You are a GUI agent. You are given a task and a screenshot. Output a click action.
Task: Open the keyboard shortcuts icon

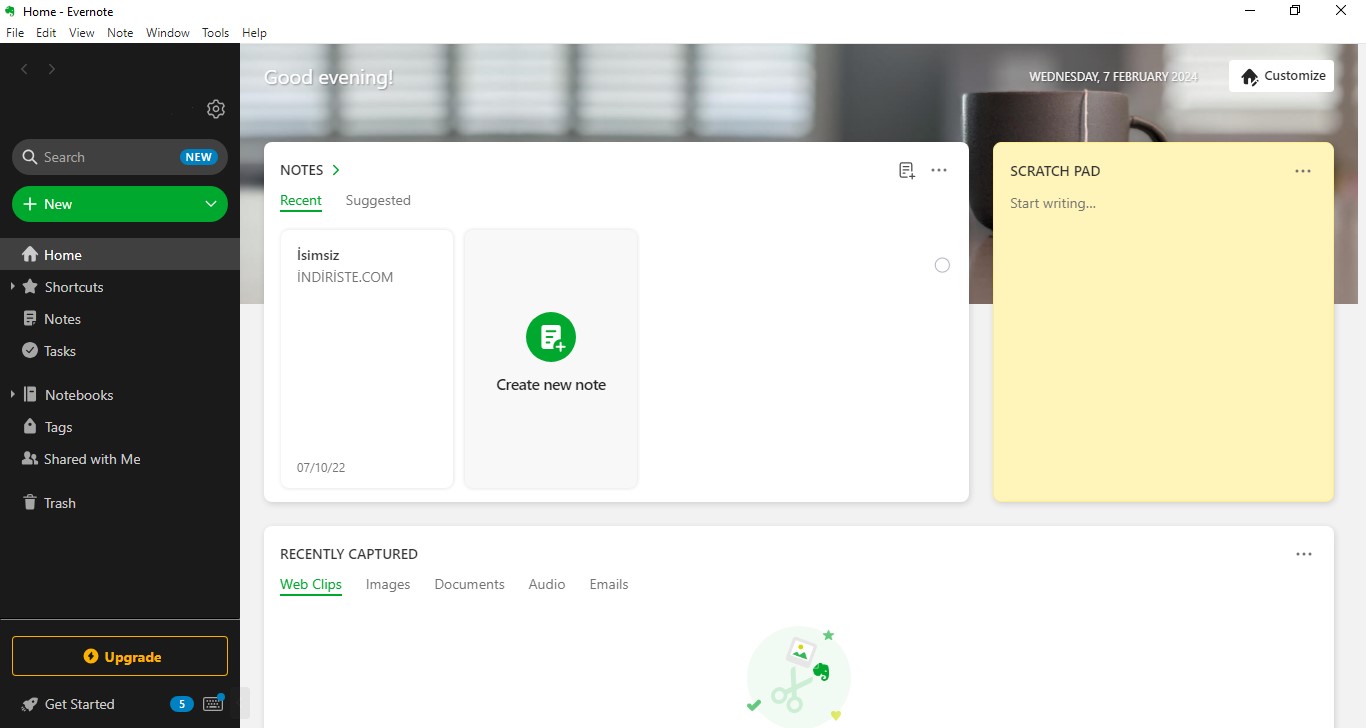(213, 703)
